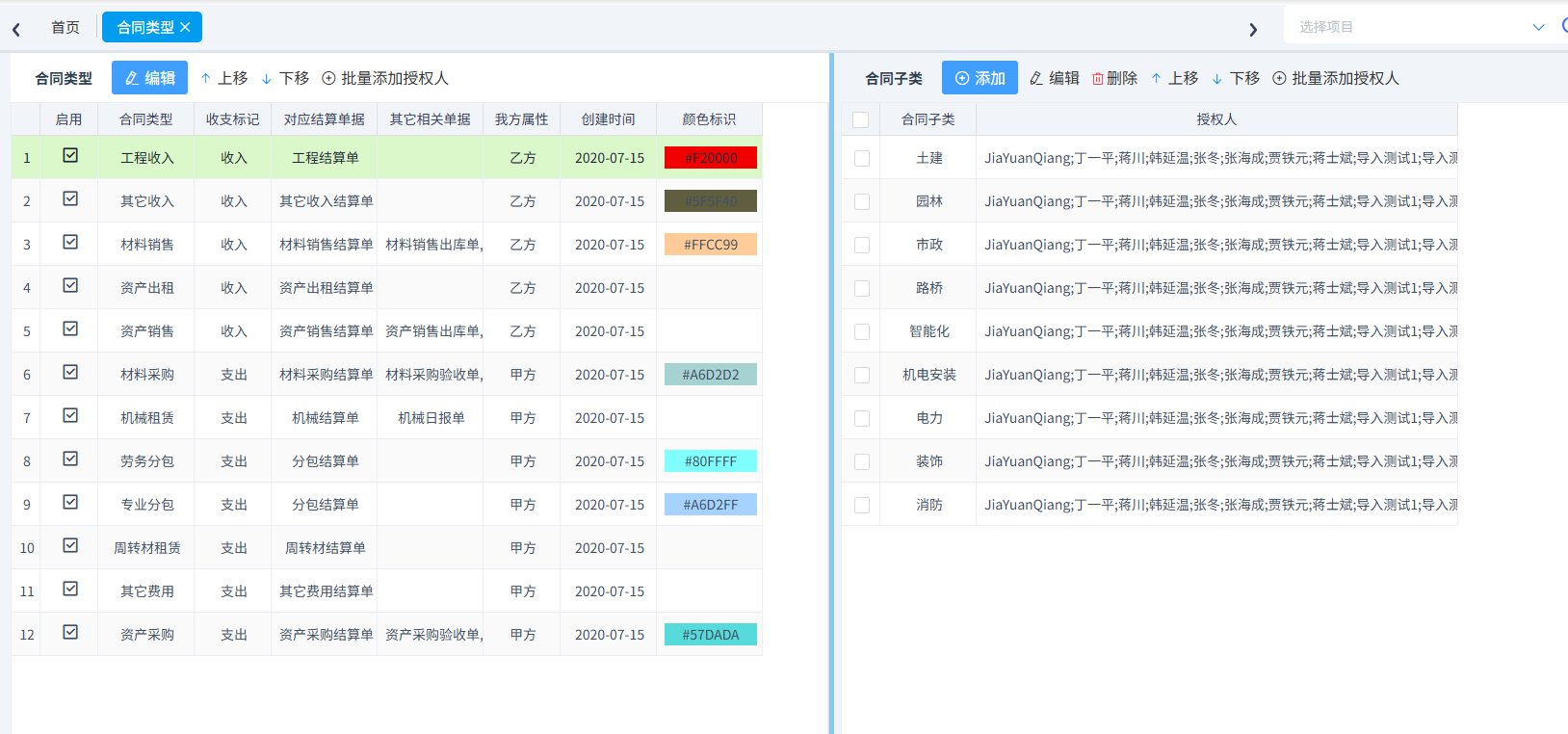Click the #FFCC99 color swatch for 材料销售
The image size is (1568, 734).
click(x=711, y=245)
